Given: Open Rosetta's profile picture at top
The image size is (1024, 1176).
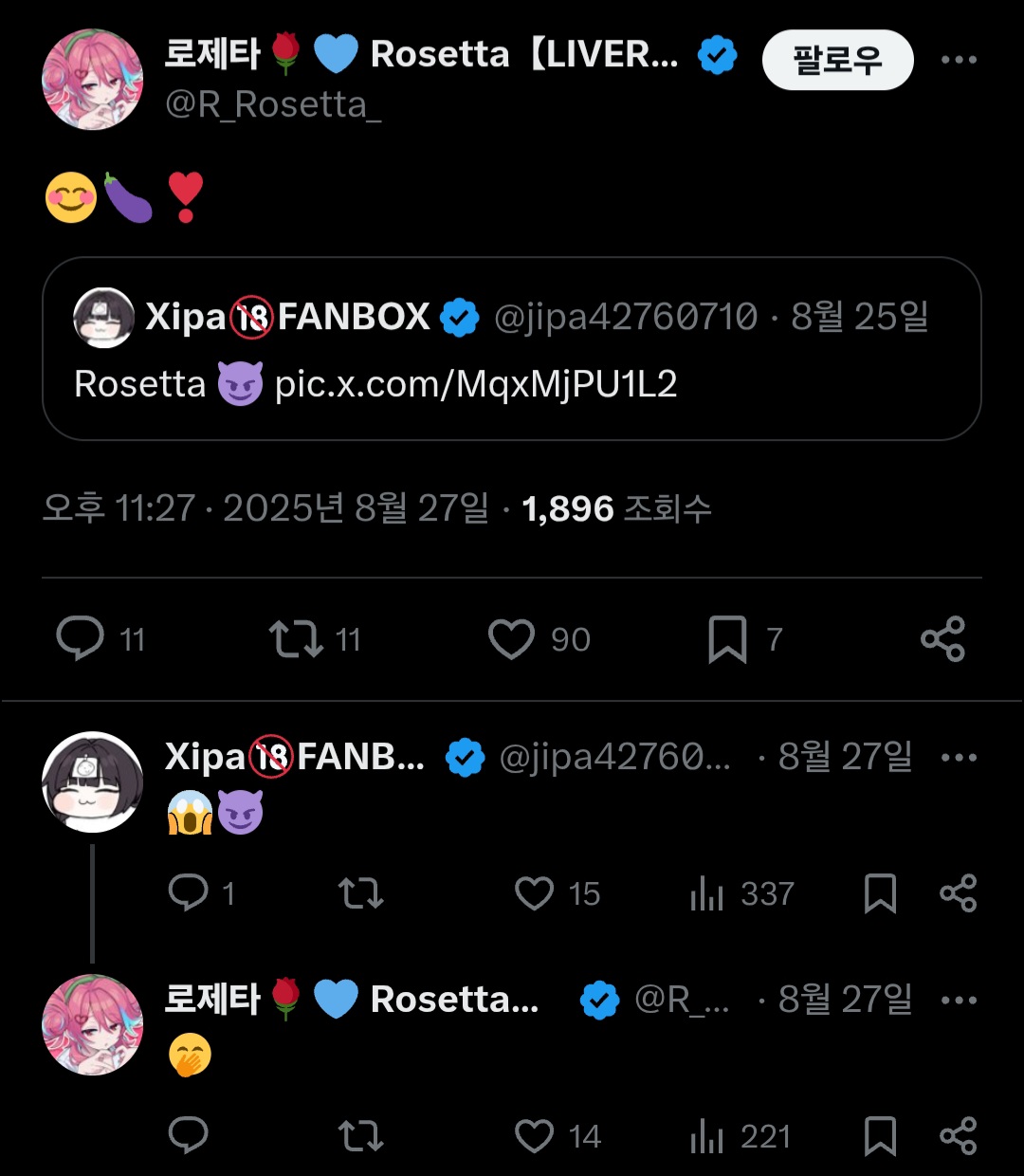Looking at the screenshot, I should pyautogui.click(x=92, y=80).
